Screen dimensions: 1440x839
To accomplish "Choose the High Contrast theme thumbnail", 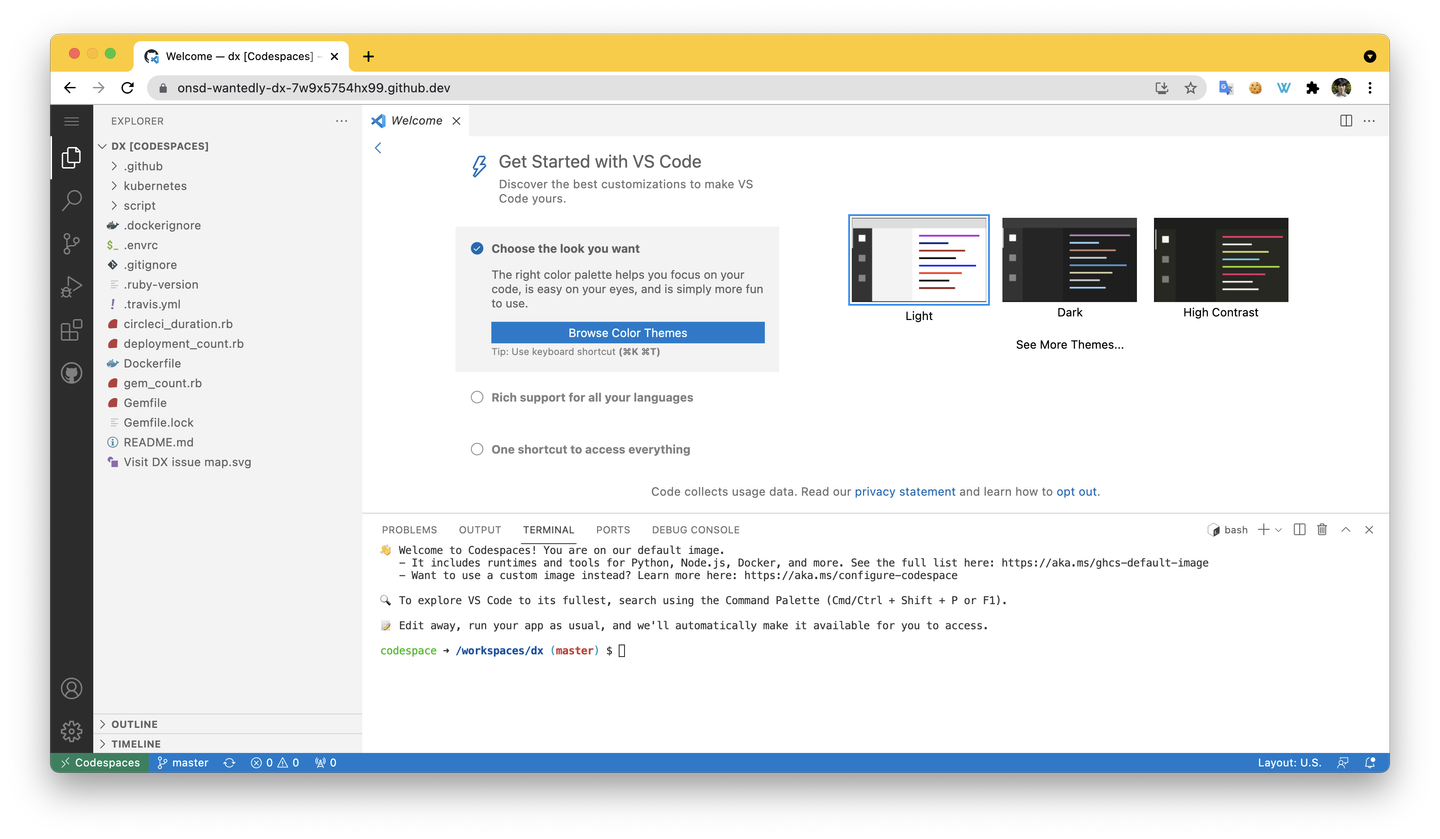I will (1221, 260).
